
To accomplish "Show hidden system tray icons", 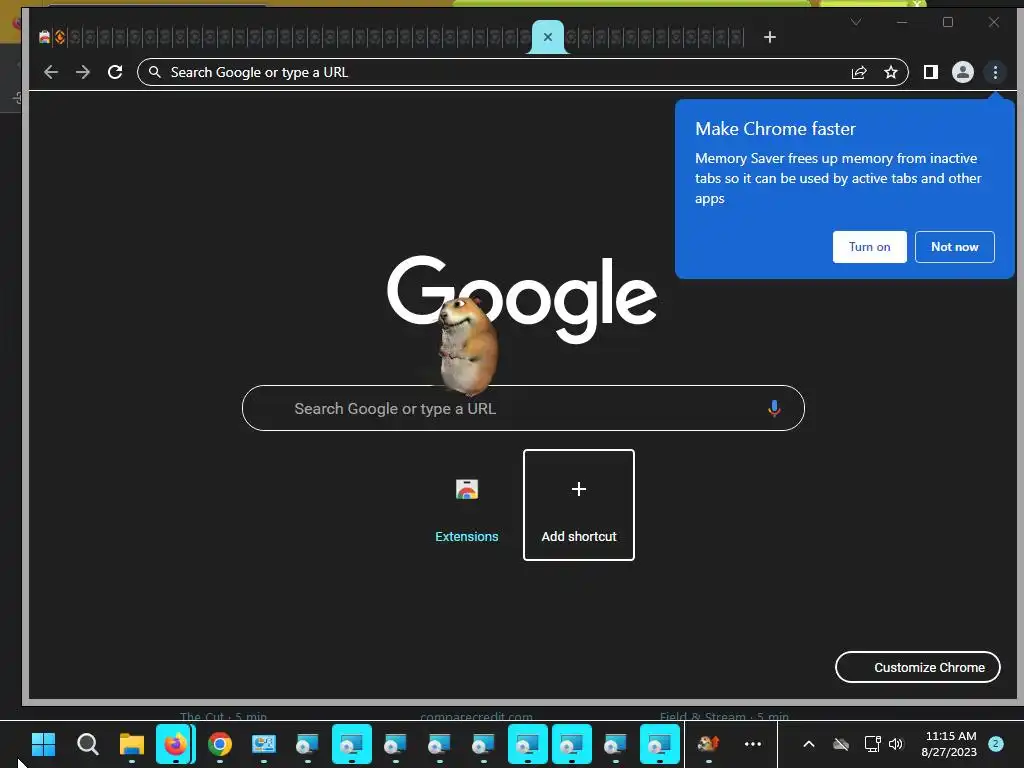I will [808, 744].
